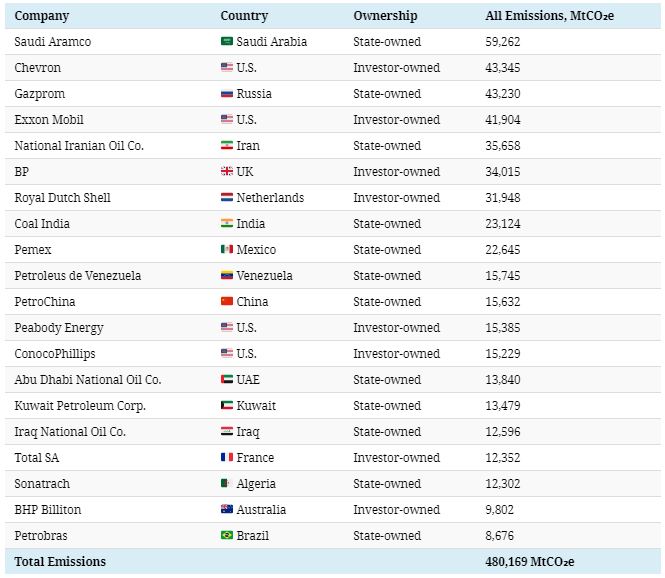Click the 9,802 emissions value
The width and height of the screenshot is (665, 578).
tap(500, 510)
